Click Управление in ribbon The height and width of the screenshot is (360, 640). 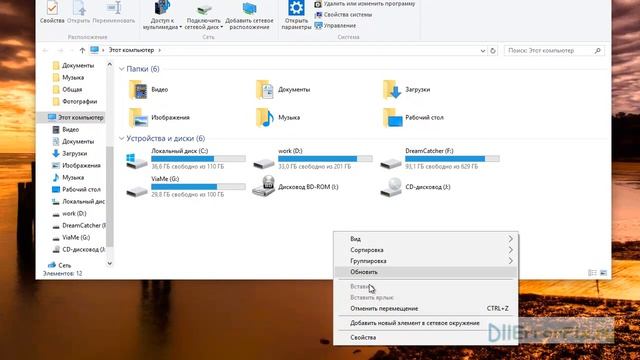point(335,25)
